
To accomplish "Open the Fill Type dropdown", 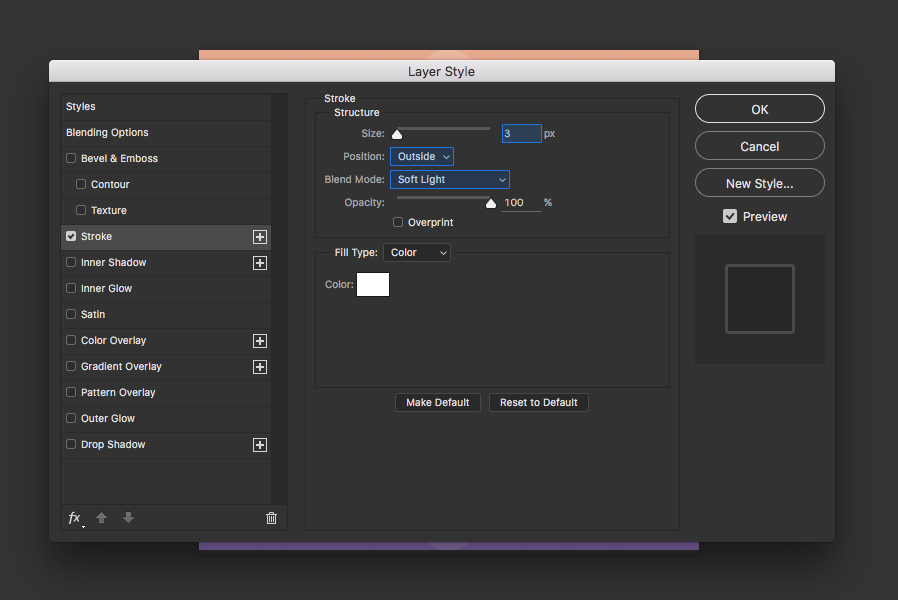I will point(417,252).
